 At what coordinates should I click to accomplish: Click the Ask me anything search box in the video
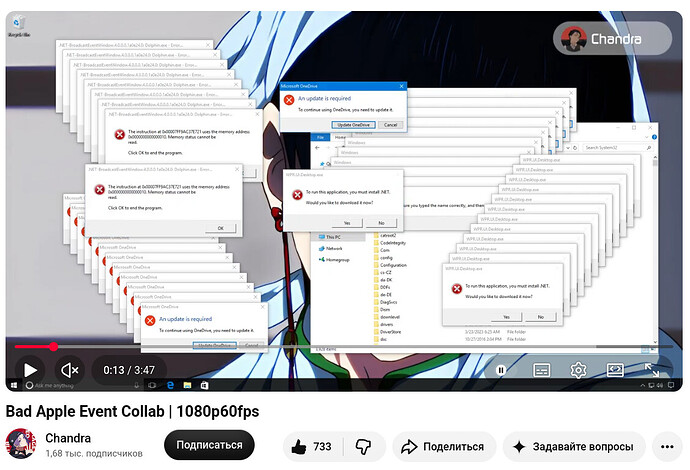81,386
